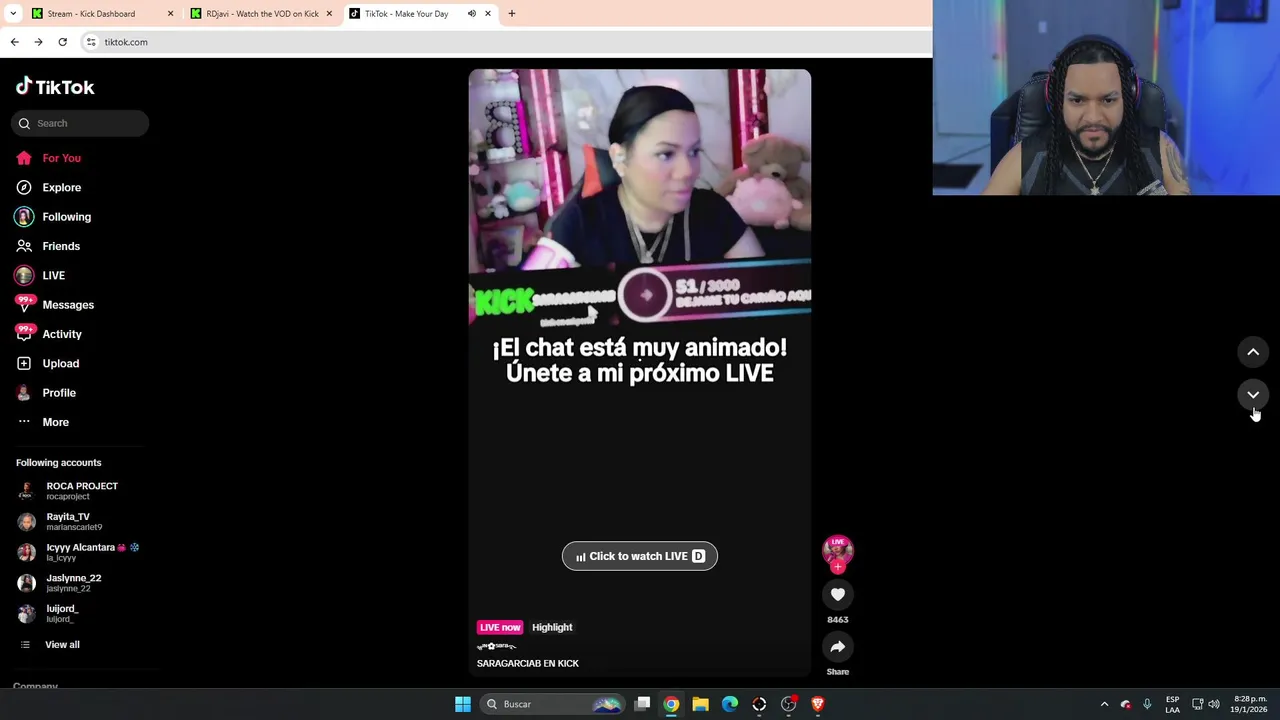1280x720 pixels.
Task: Click the Explore compass icon
Action: pyautogui.click(x=24, y=187)
